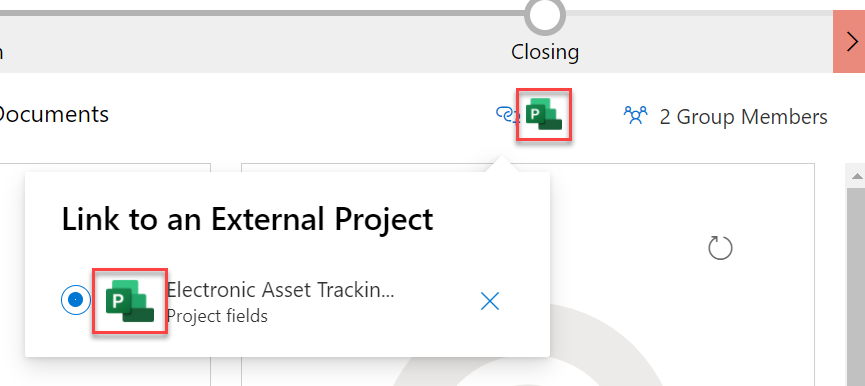Click the Electronic Asset Trackin... project name

pos(280,290)
